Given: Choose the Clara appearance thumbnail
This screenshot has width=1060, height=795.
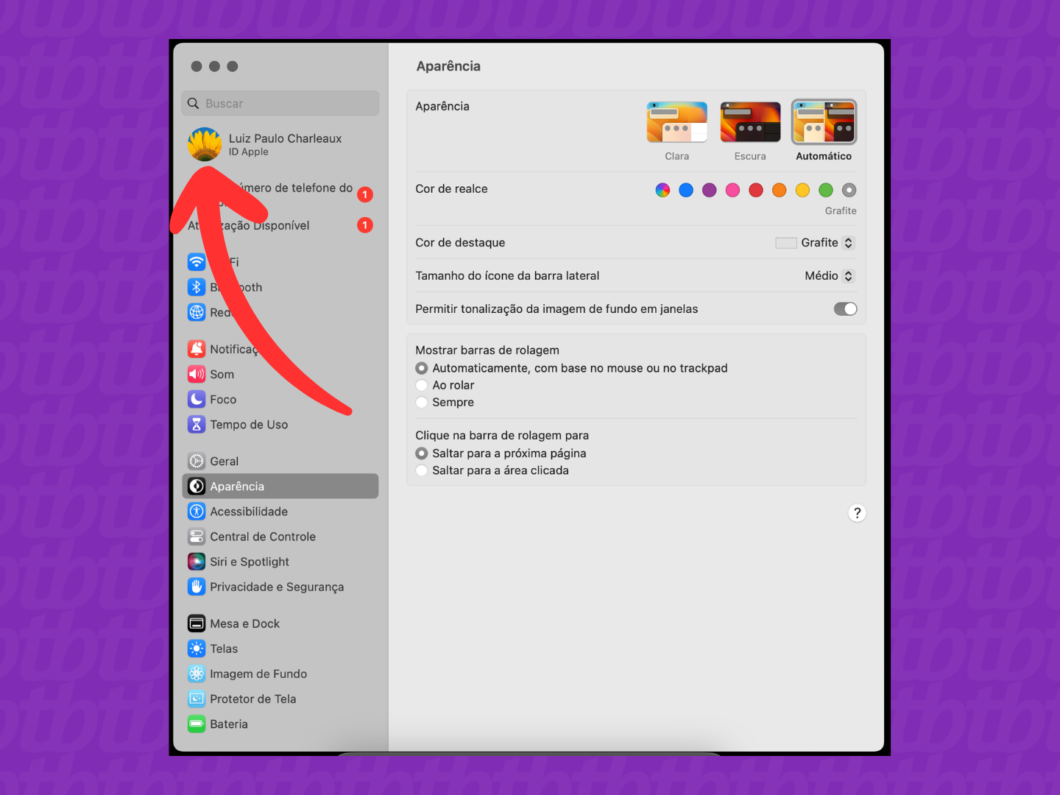Looking at the screenshot, I should pyautogui.click(x=677, y=122).
